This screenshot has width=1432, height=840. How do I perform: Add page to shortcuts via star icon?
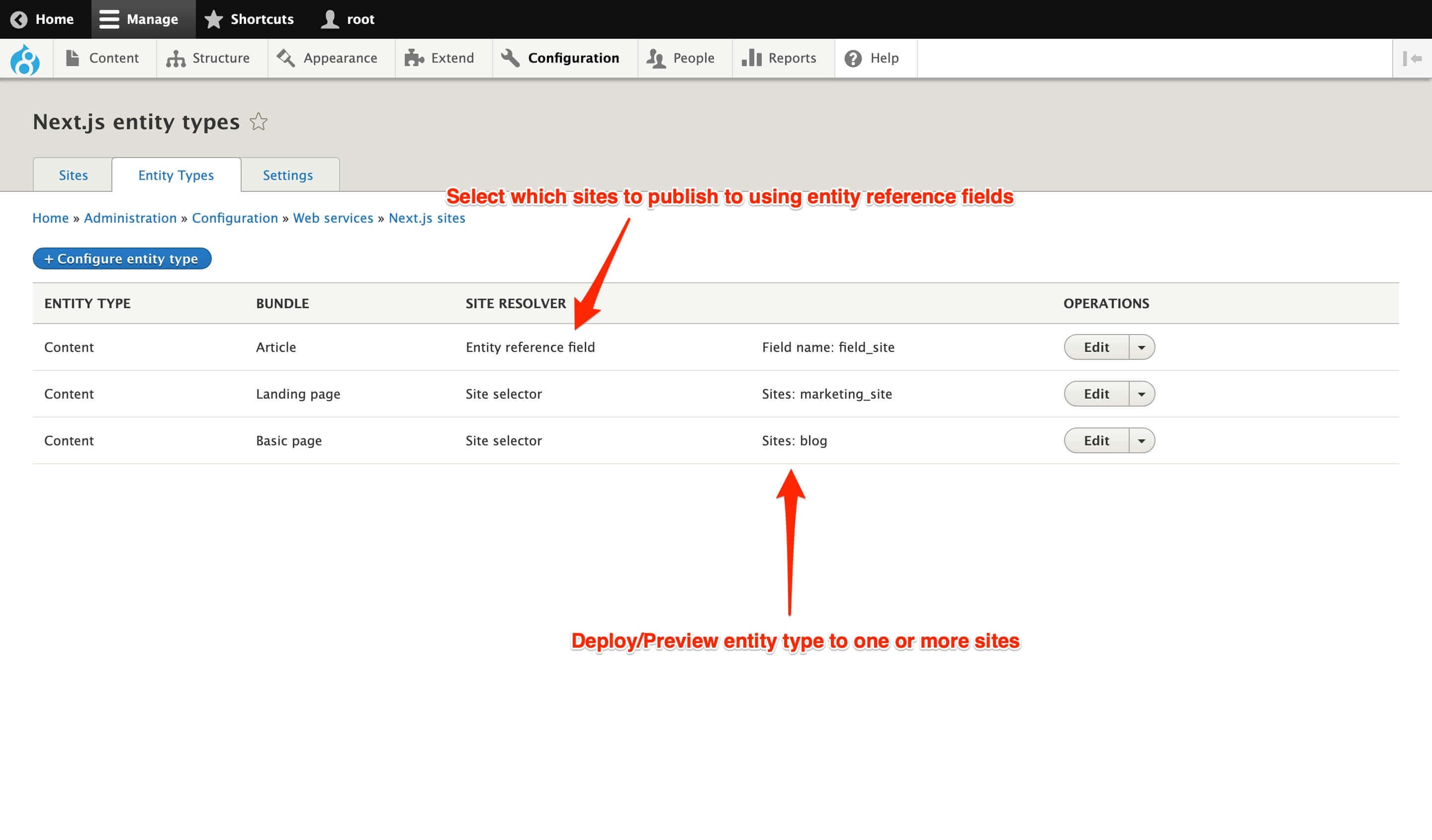pyautogui.click(x=259, y=122)
